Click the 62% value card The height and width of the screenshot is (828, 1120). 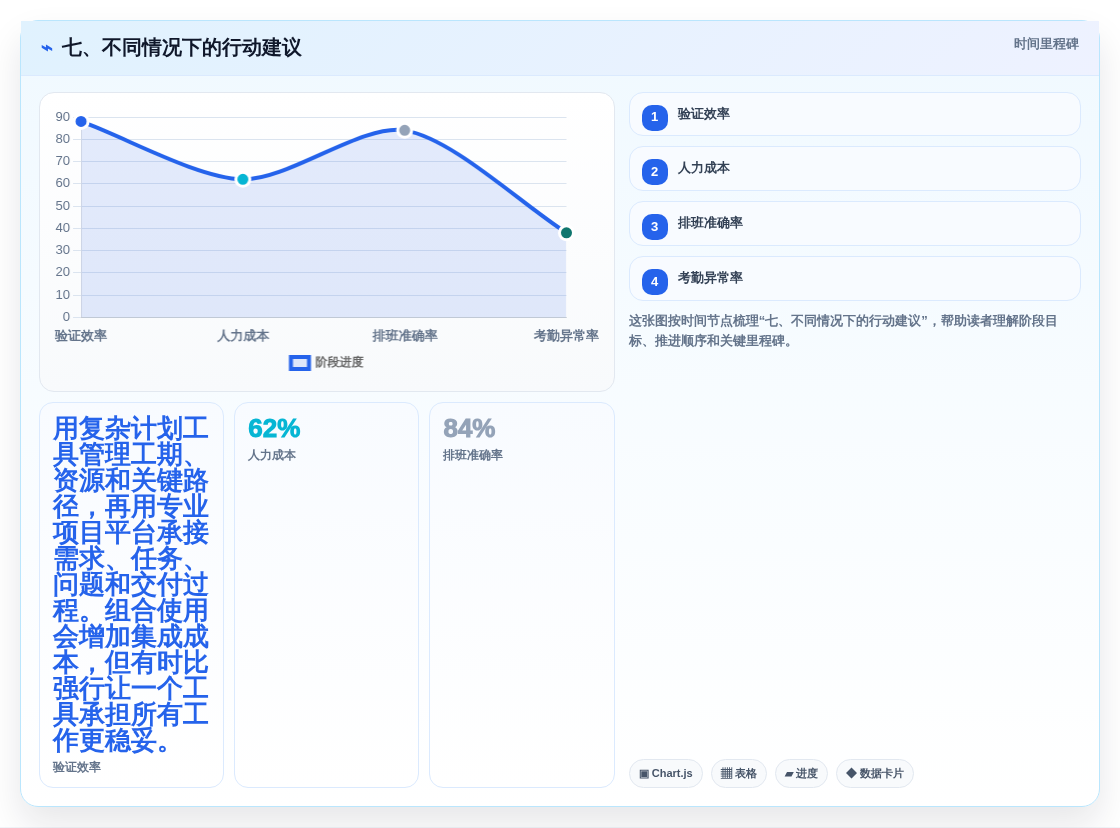click(x=326, y=595)
